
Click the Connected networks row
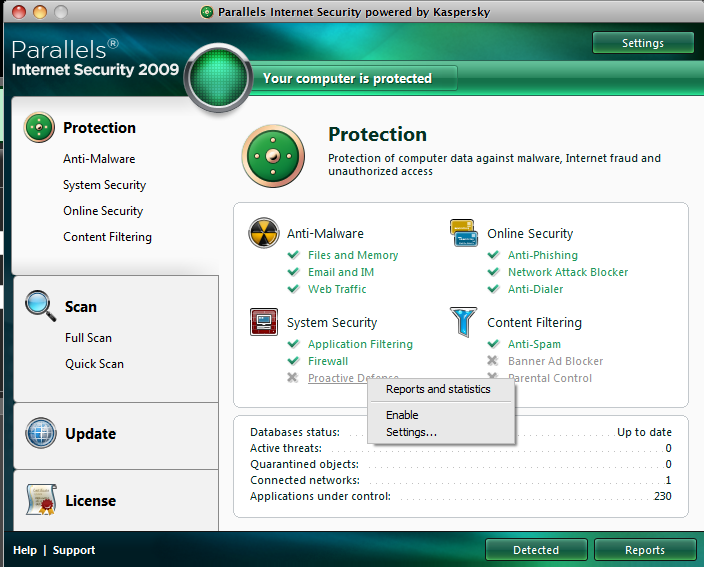coord(461,480)
